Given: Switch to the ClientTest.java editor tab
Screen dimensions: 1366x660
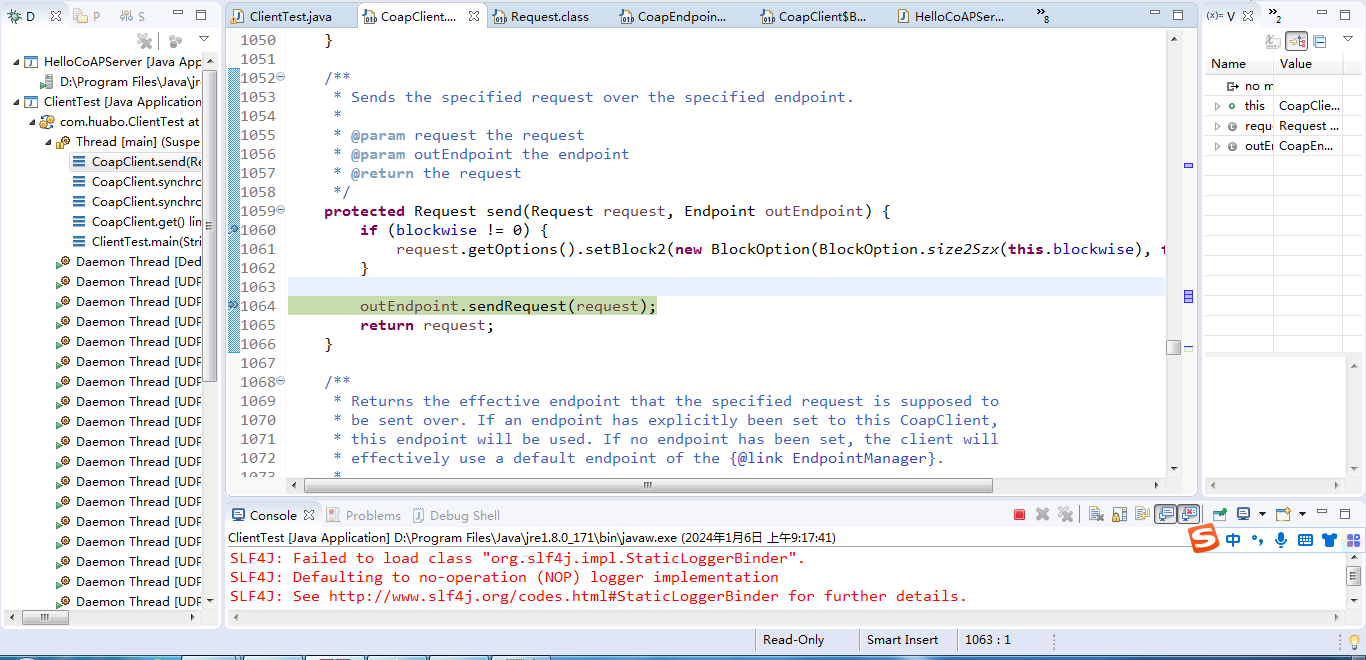Looking at the screenshot, I should pos(290,17).
